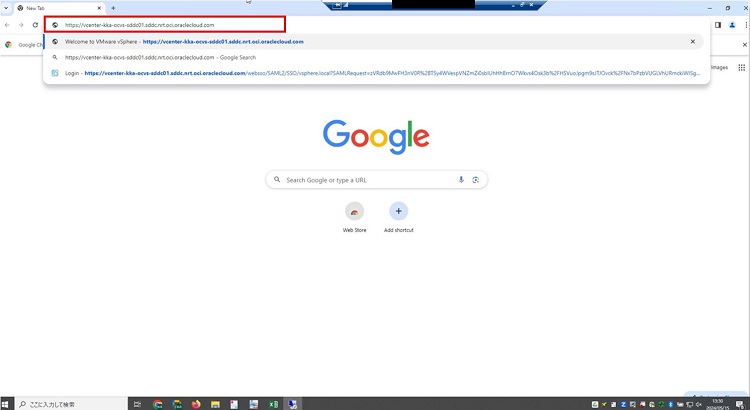
Task: Click the taskbar search box
Action: [x=72, y=404]
